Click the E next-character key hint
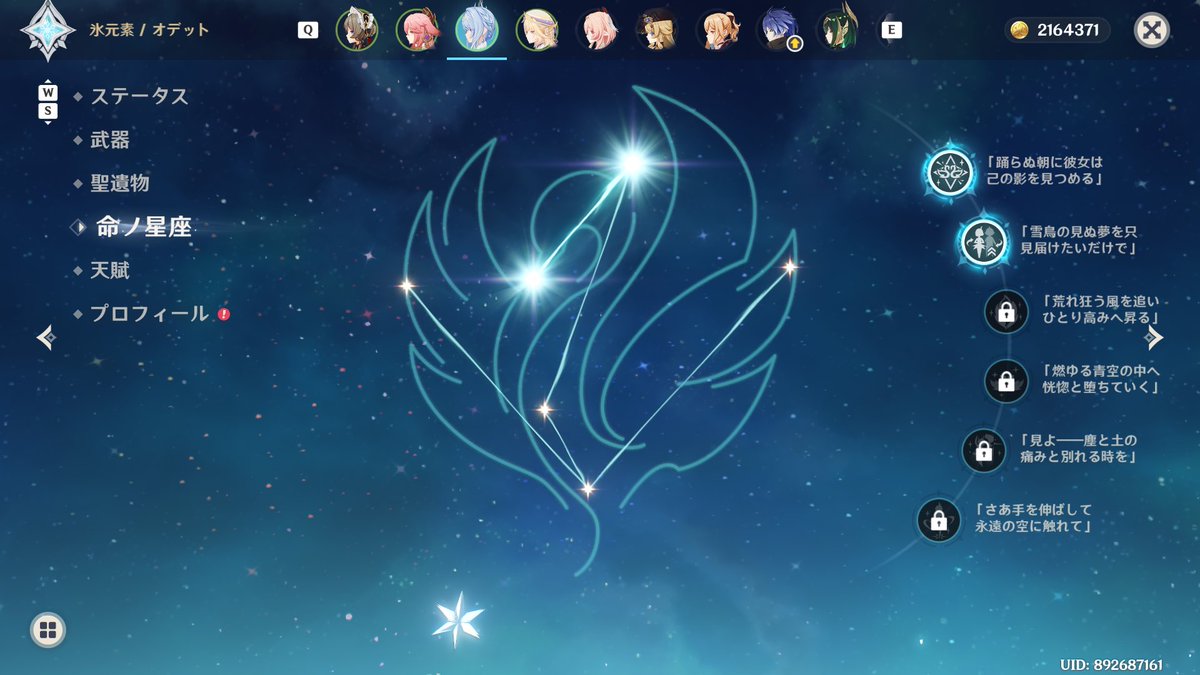1200x675 pixels. (890, 30)
